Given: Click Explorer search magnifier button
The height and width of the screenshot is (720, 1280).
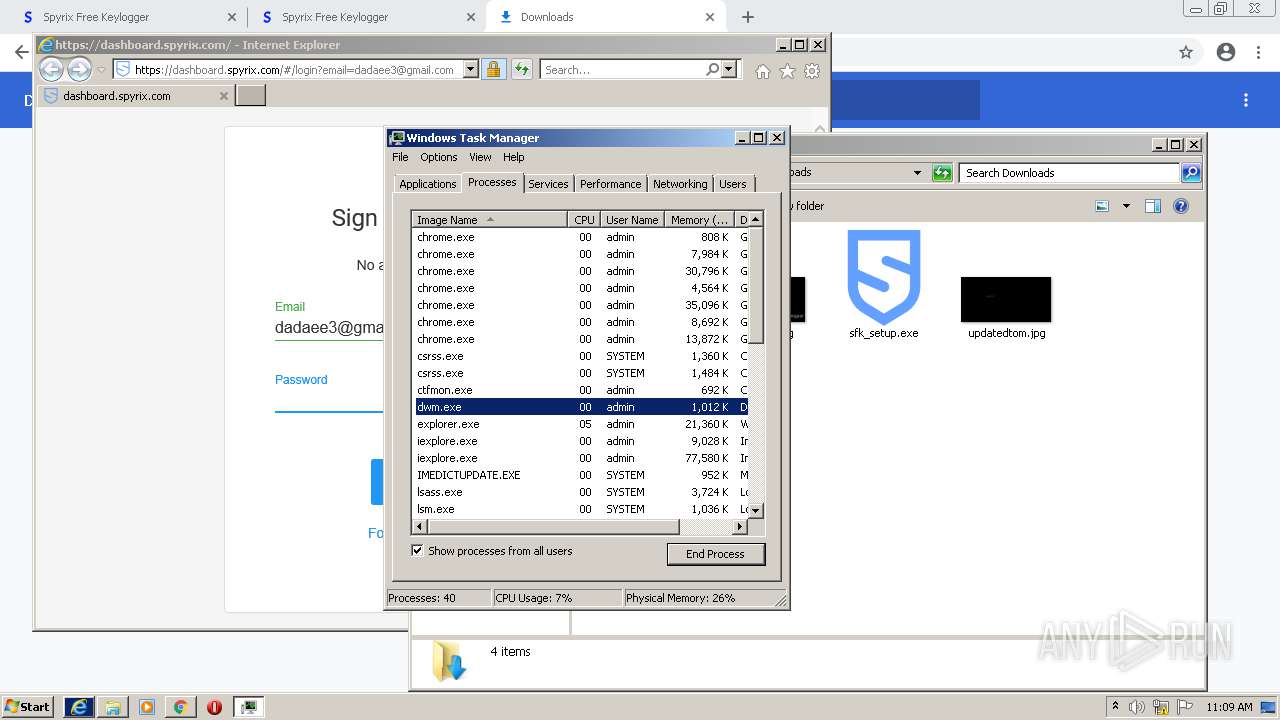Looking at the screenshot, I should [x=1191, y=173].
